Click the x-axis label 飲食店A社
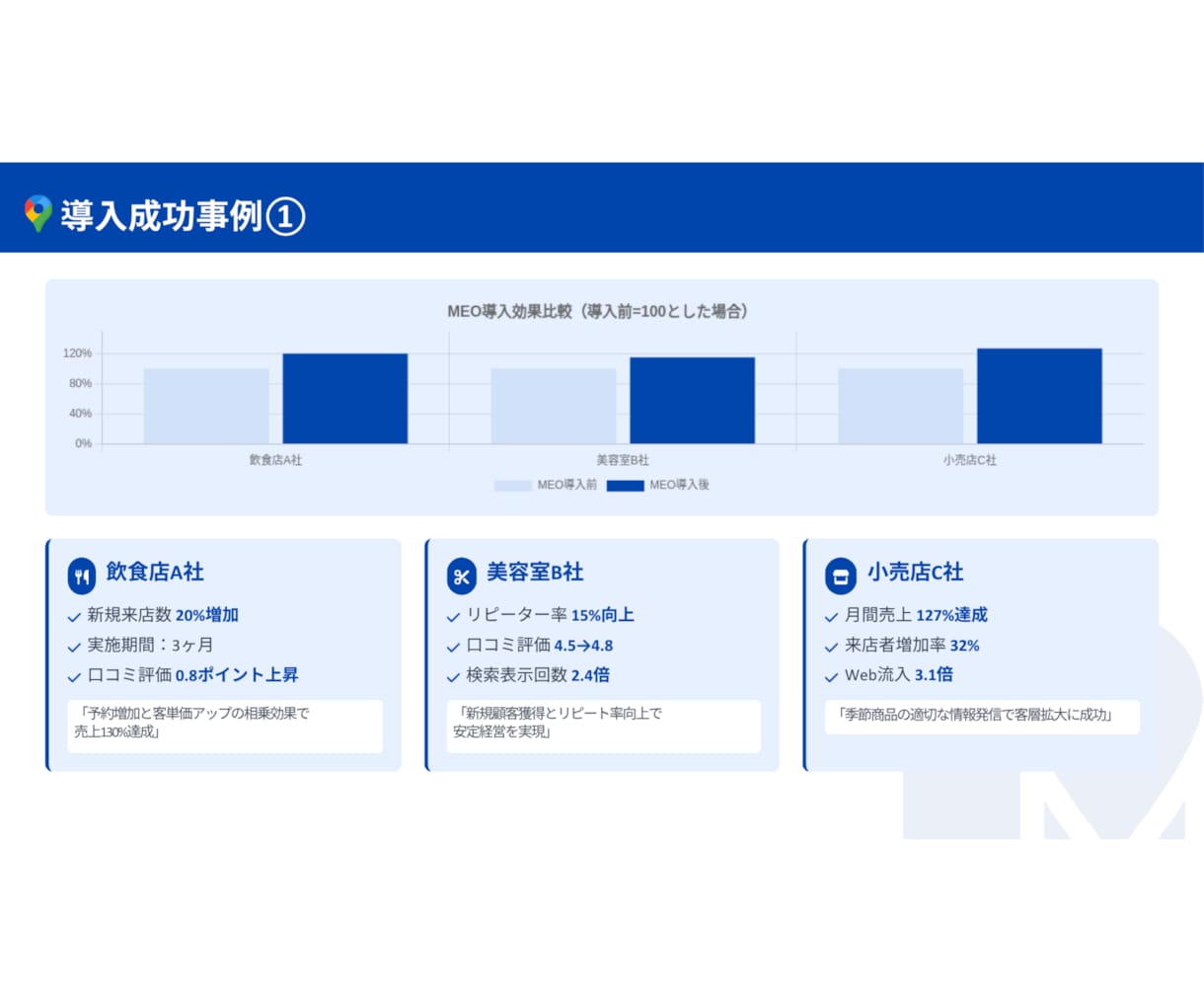This screenshot has width=1204, height=1002. [x=275, y=460]
